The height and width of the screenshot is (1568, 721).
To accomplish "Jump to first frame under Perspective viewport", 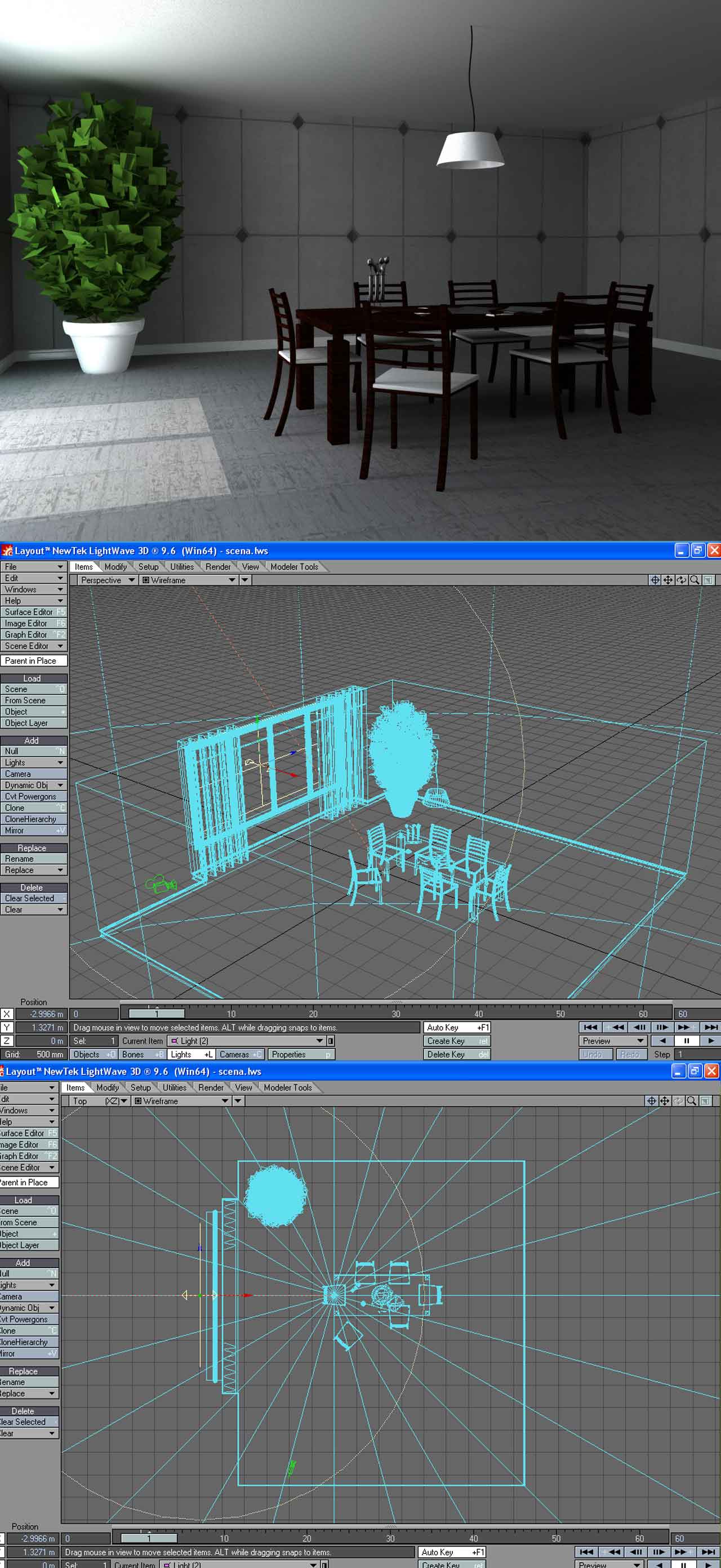I will pyautogui.click(x=590, y=1028).
